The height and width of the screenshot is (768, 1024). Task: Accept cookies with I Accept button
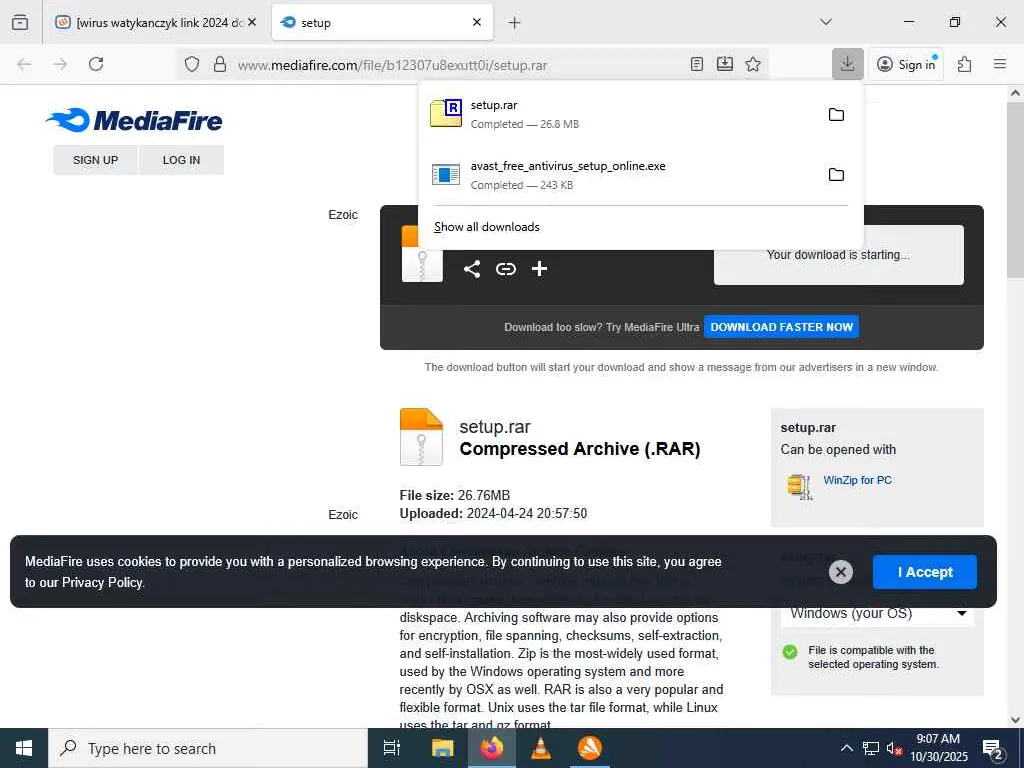925,572
